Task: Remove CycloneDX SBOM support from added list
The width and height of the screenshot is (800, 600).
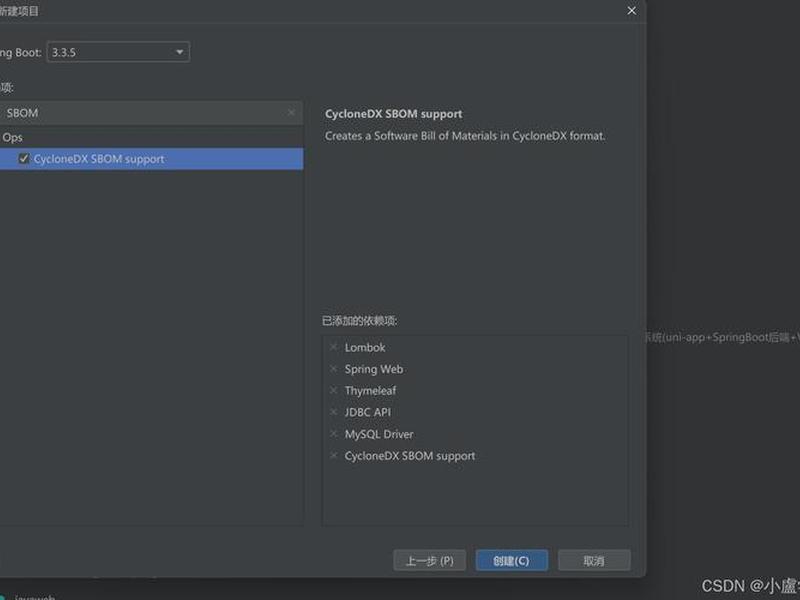Action: (x=334, y=456)
